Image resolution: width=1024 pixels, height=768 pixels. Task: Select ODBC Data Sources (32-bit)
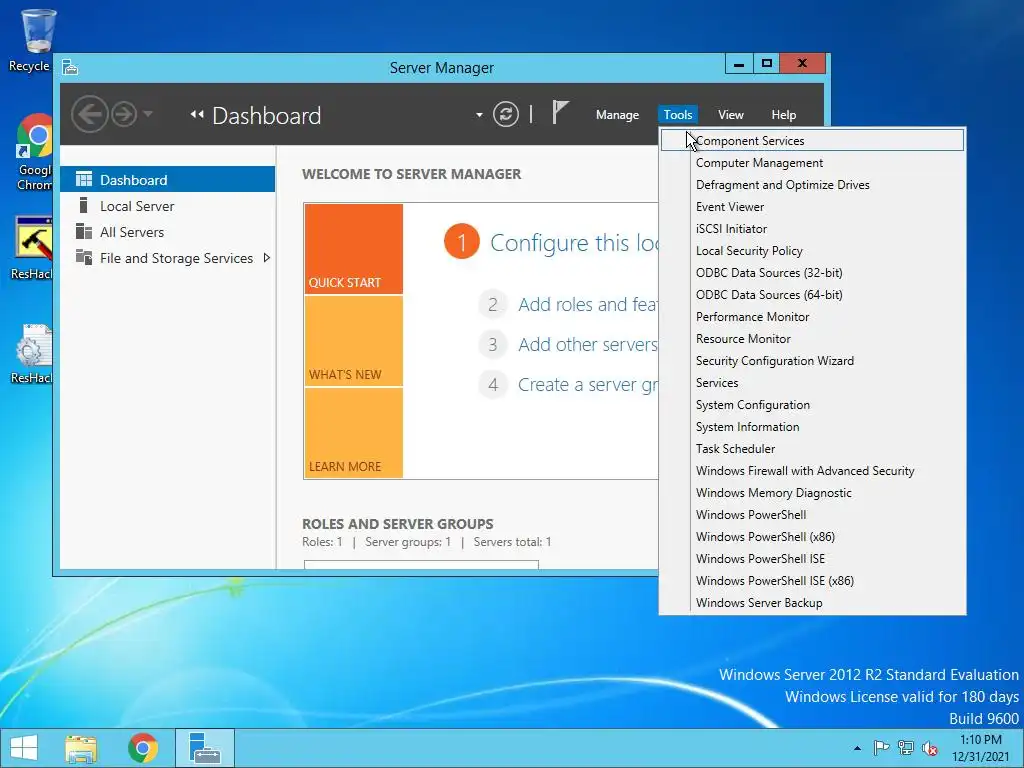(812, 272)
